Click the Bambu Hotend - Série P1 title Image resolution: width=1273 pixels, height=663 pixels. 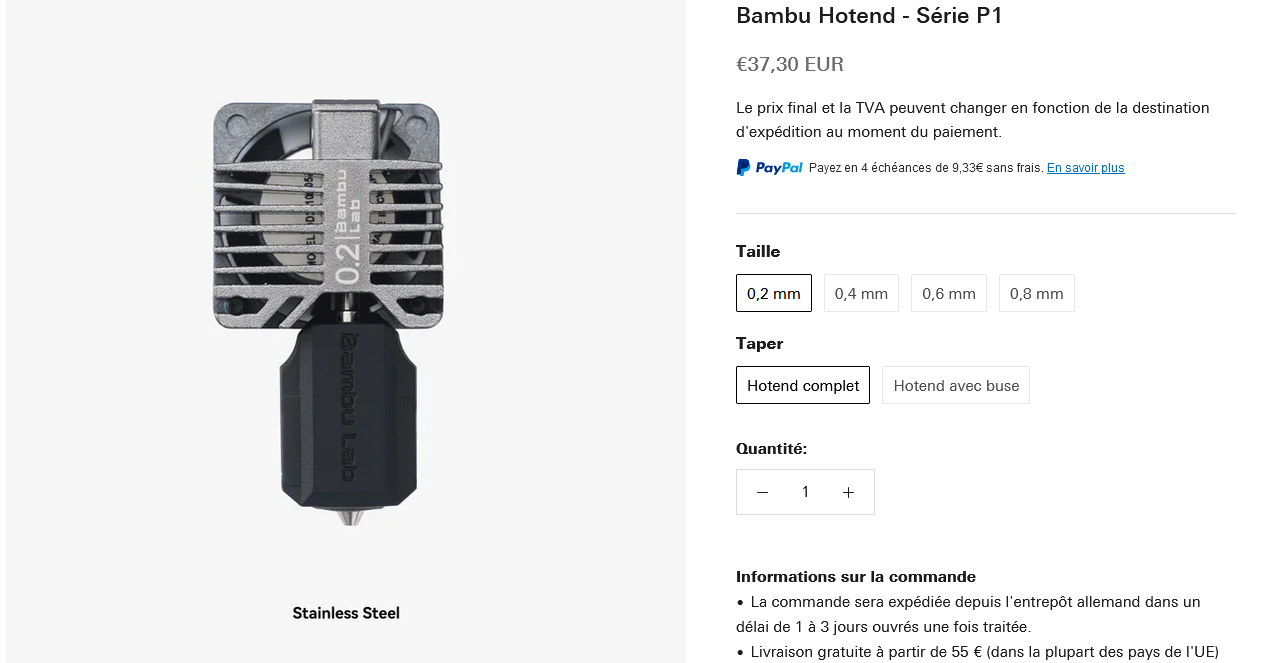pyautogui.click(x=869, y=16)
